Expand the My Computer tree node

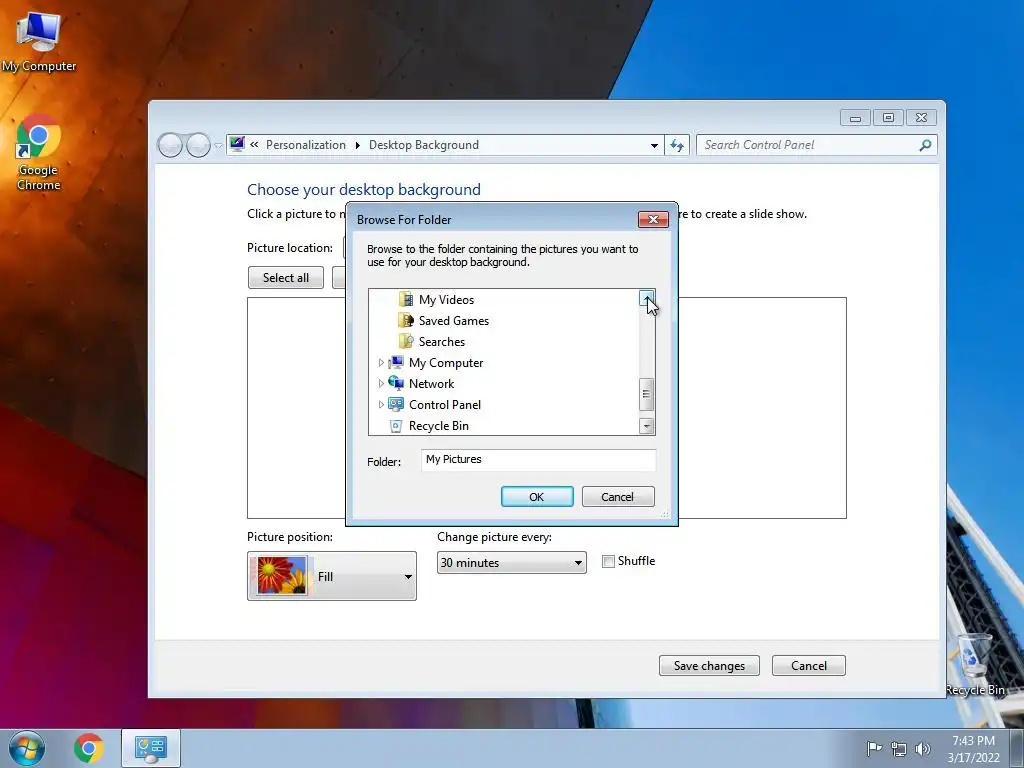(381, 362)
